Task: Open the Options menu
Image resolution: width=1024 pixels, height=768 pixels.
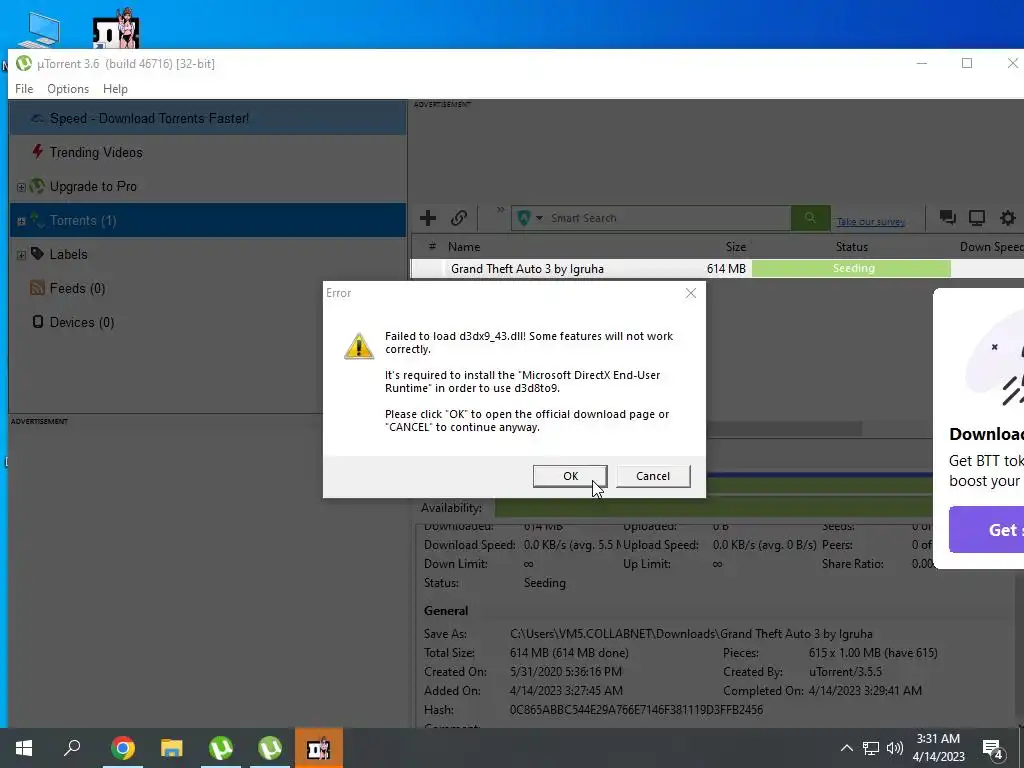Action: 68,89
